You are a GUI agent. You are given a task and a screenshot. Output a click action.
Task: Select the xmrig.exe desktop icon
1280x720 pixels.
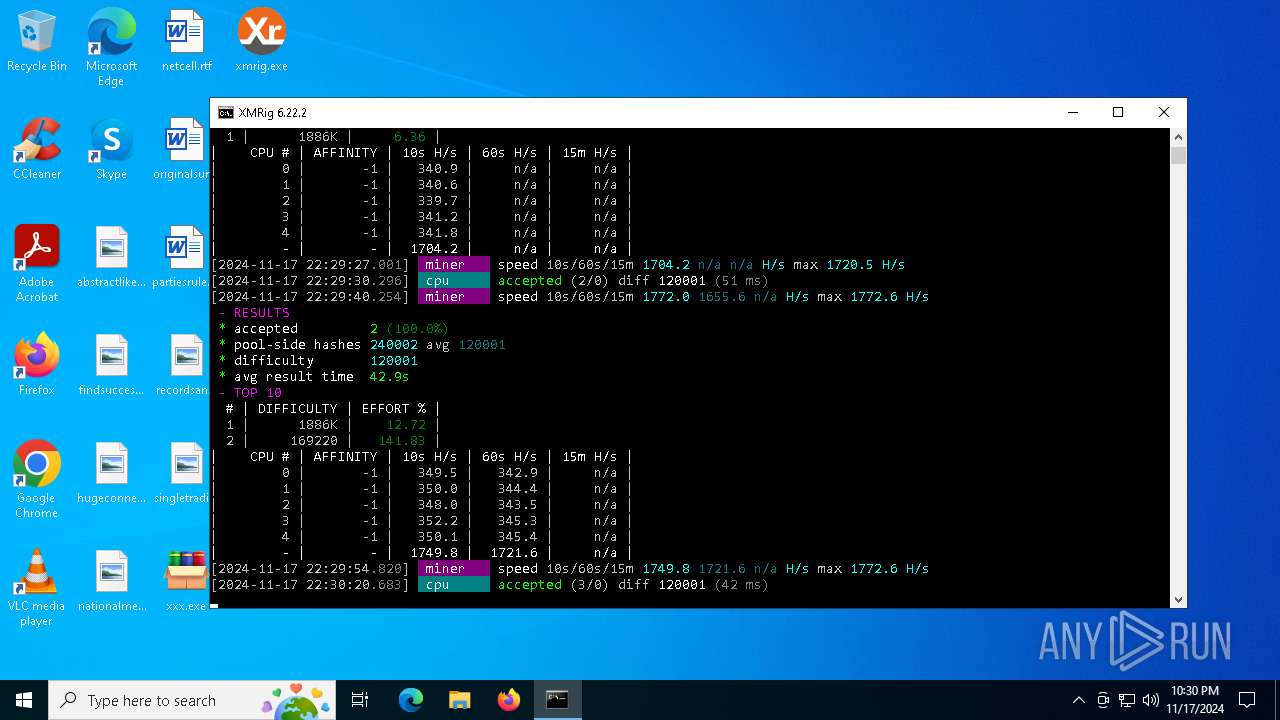[x=261, y=42]
